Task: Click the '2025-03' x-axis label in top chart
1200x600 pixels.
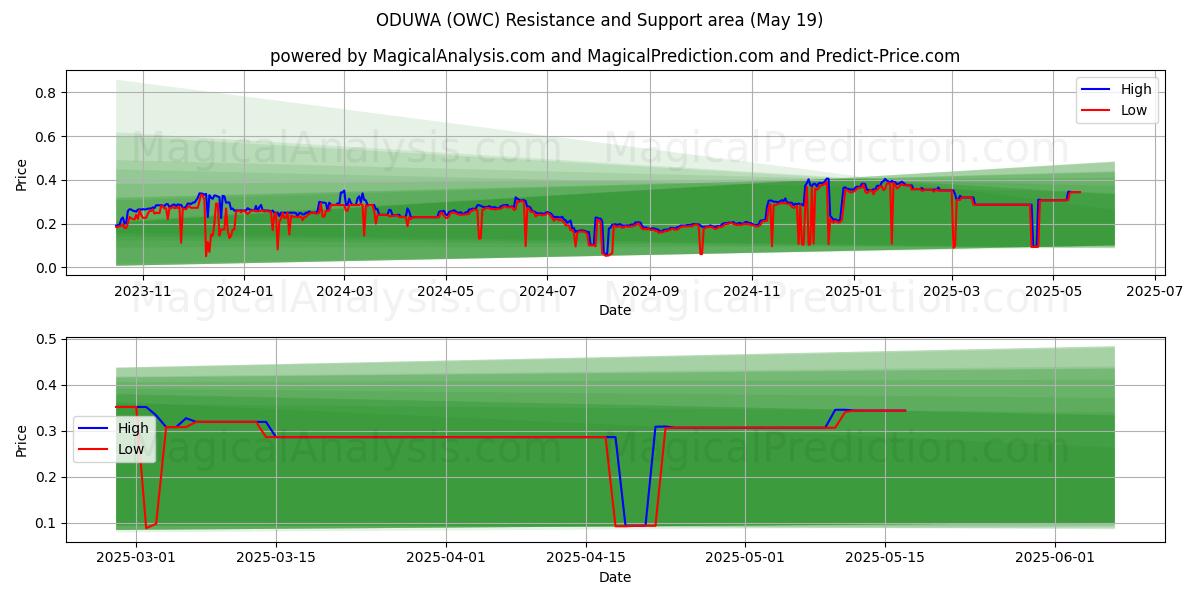Action: click(x=951, y=290)
